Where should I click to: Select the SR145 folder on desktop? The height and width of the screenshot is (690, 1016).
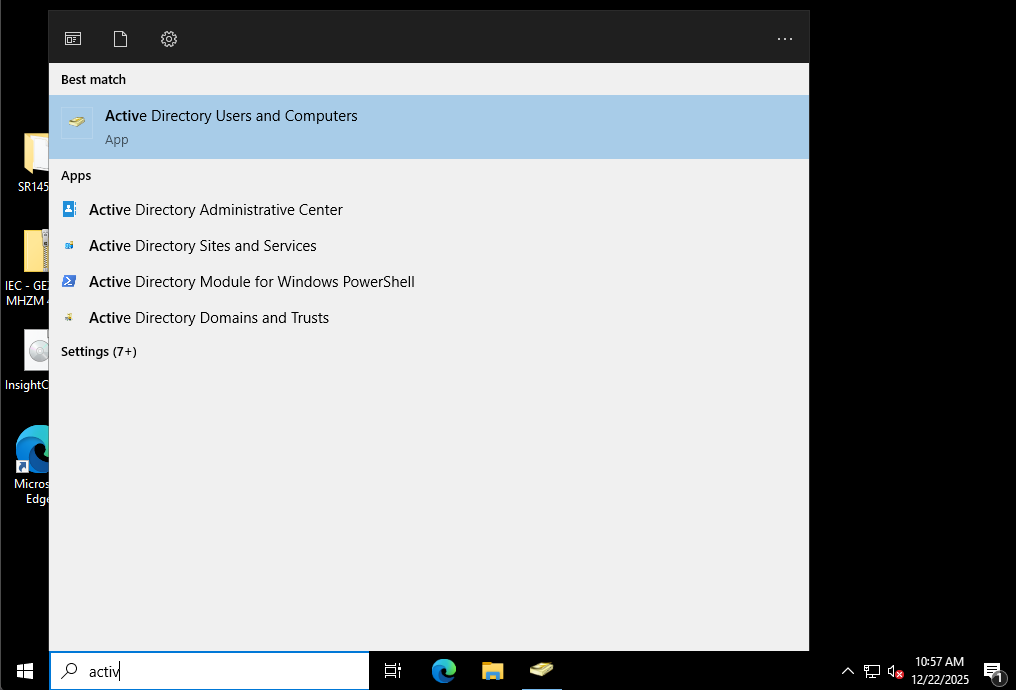33,162
